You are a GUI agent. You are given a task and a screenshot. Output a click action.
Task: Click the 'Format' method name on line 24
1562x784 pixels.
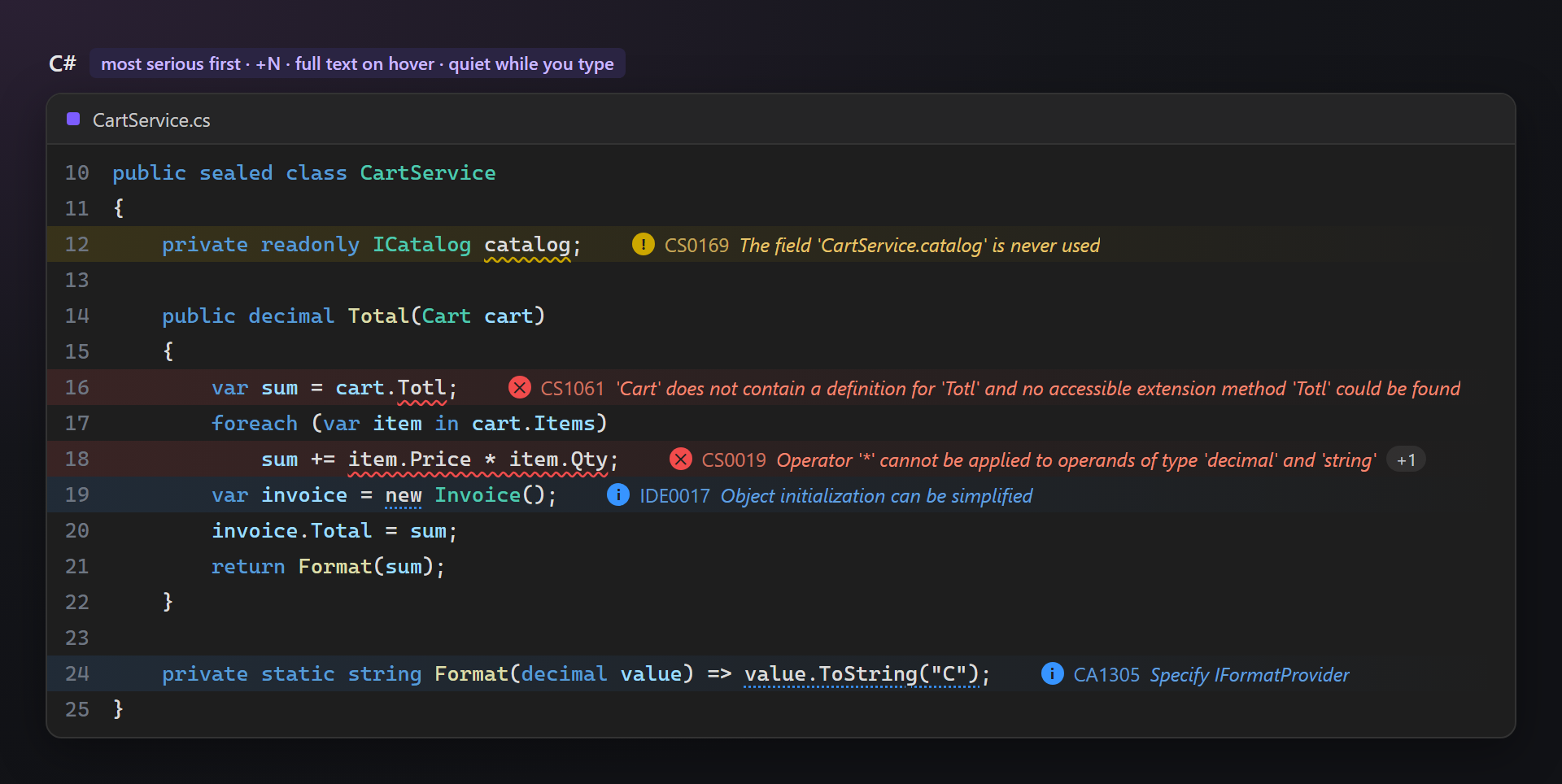pyautogui.click(x=471, y=674)
